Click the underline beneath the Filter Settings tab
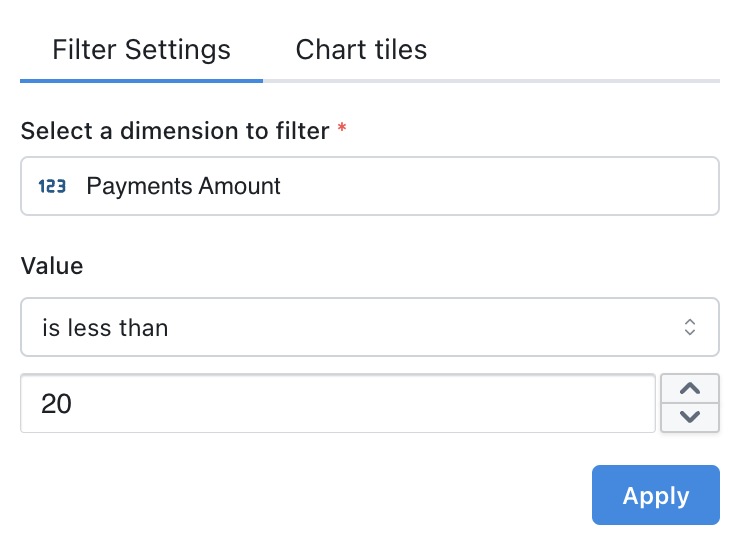The height and width of the screenshot is (540, 744). (x=141, y=80)
